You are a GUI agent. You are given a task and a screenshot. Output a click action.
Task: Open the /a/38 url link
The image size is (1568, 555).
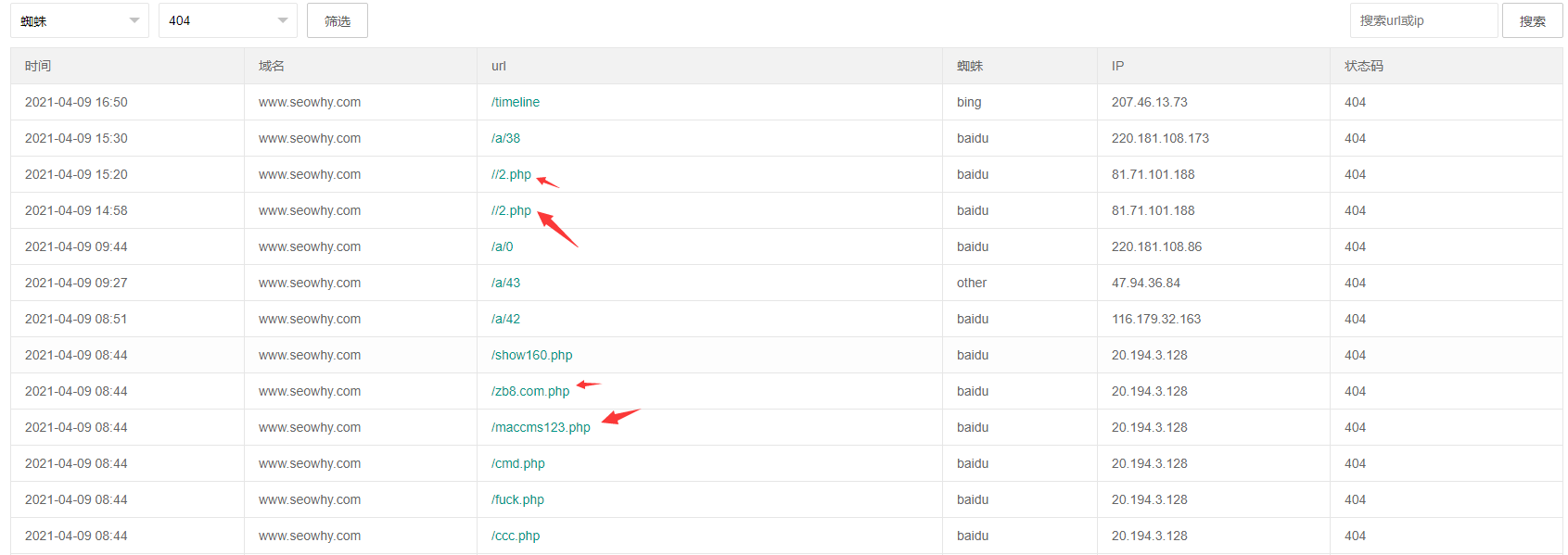coord(505,138)
